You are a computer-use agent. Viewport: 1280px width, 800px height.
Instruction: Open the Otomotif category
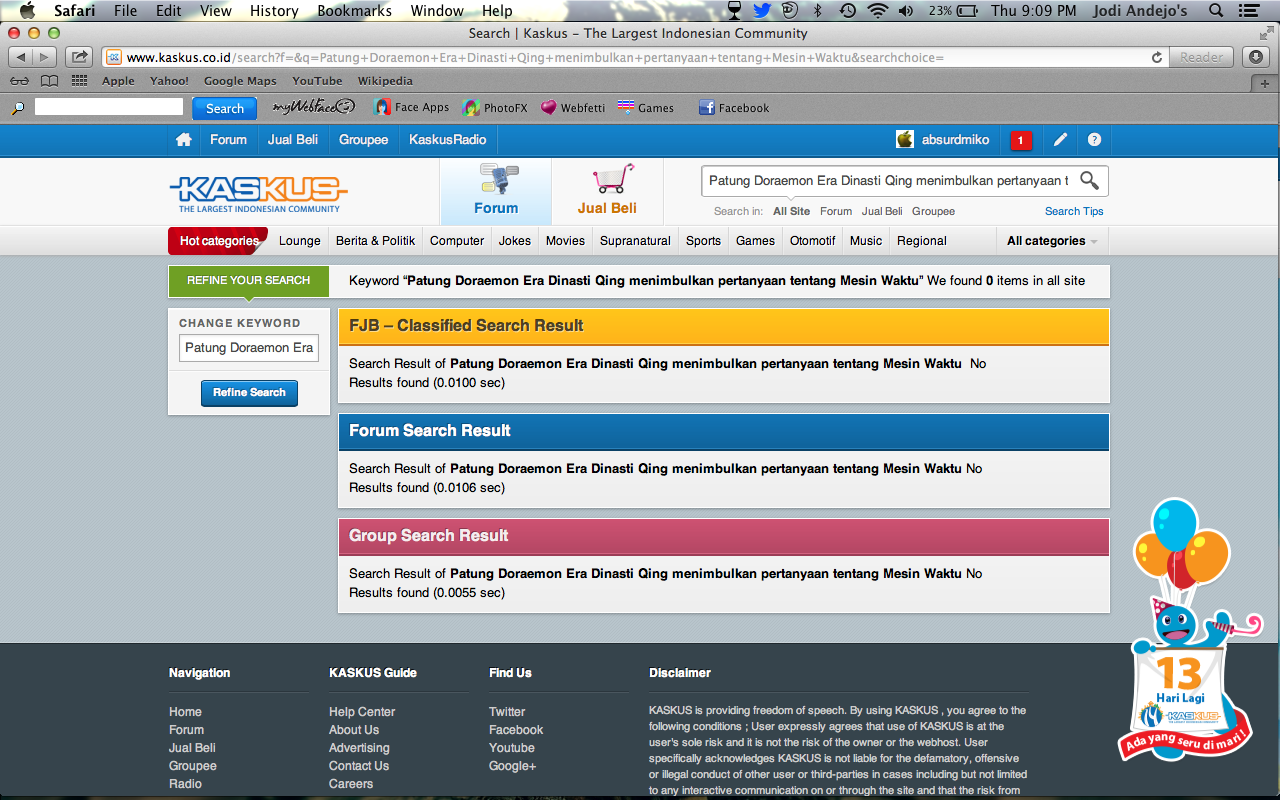click(x=812, y=241)
